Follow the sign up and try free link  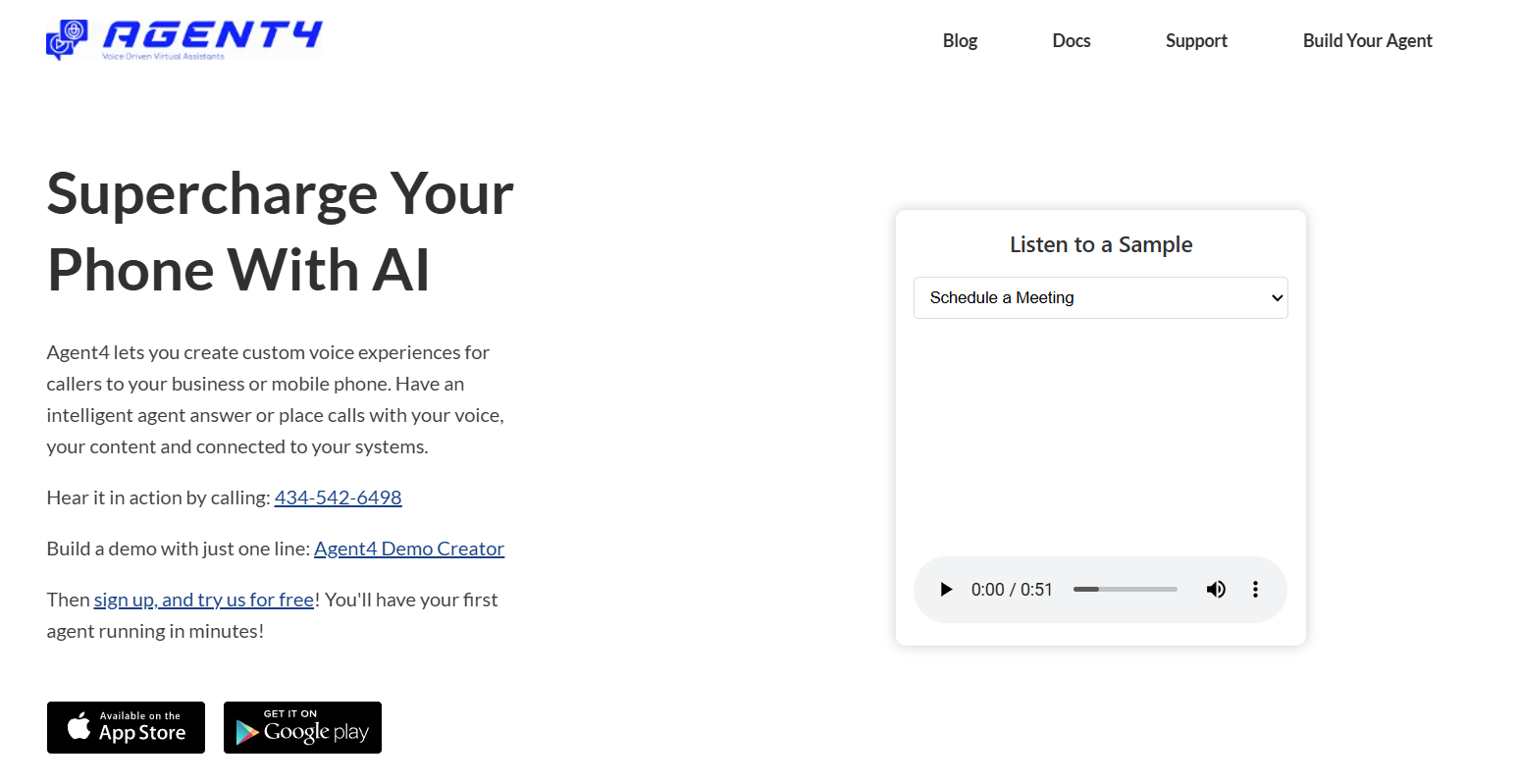click(x=204, y=600)
